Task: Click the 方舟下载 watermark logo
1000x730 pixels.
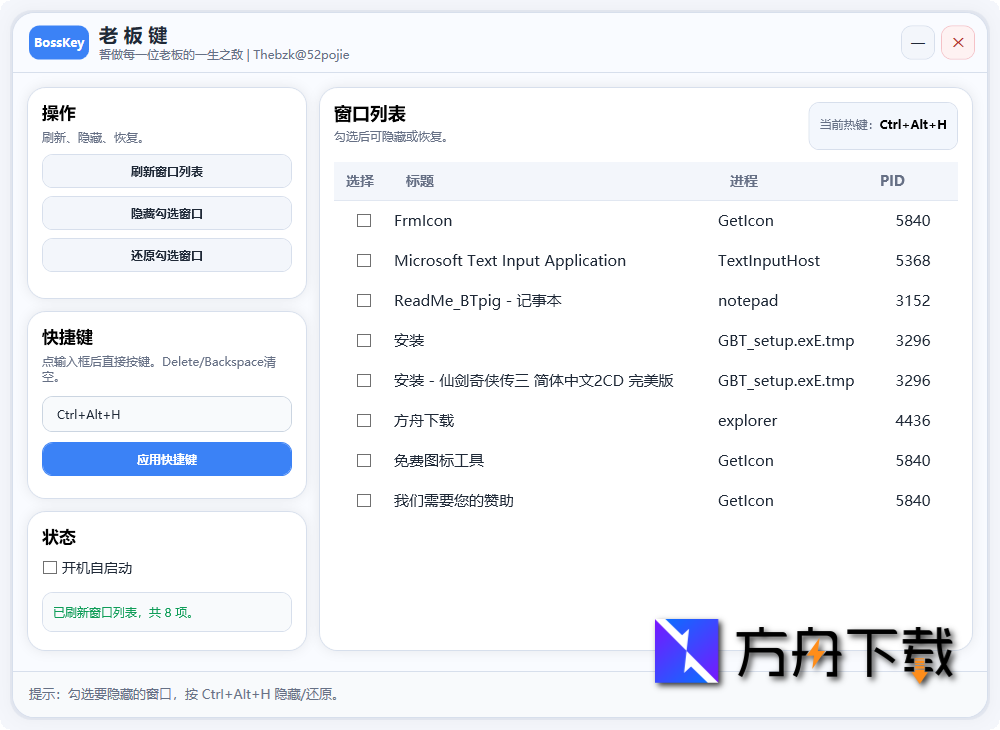Action: pyautogui.click(x=686, y=652)
